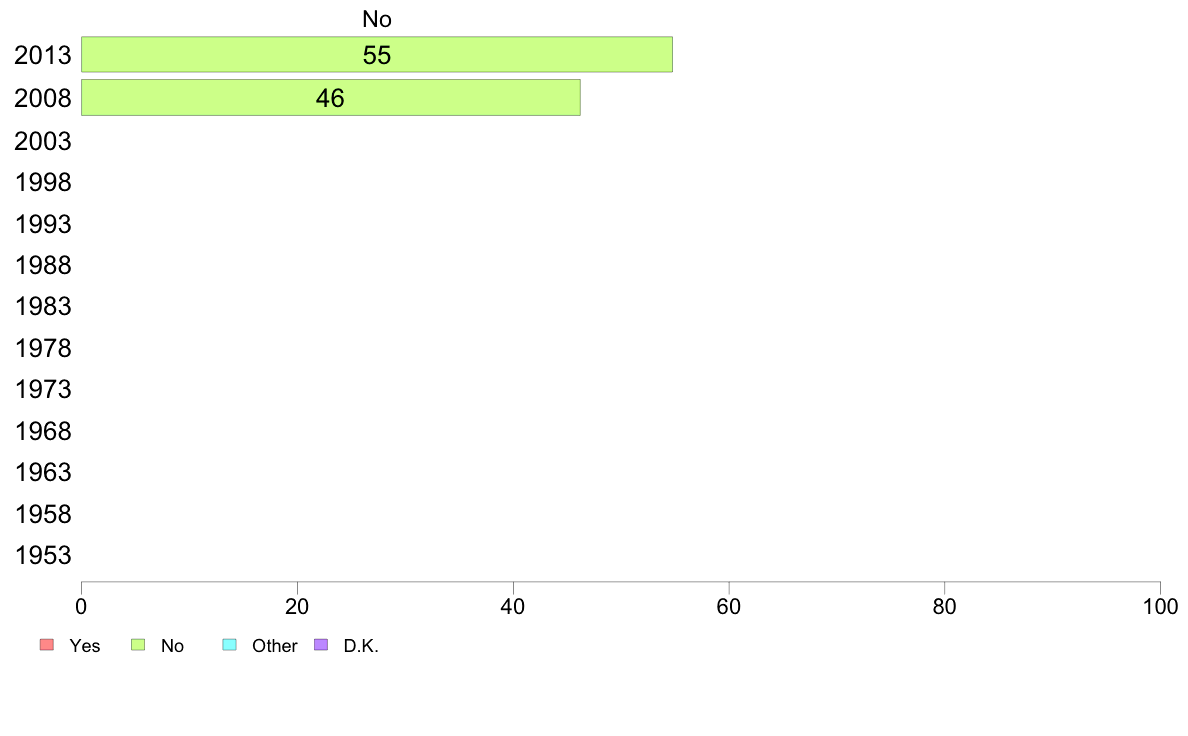Click the 1983 year label
The image size is (1188, 736).
point(42,306)
